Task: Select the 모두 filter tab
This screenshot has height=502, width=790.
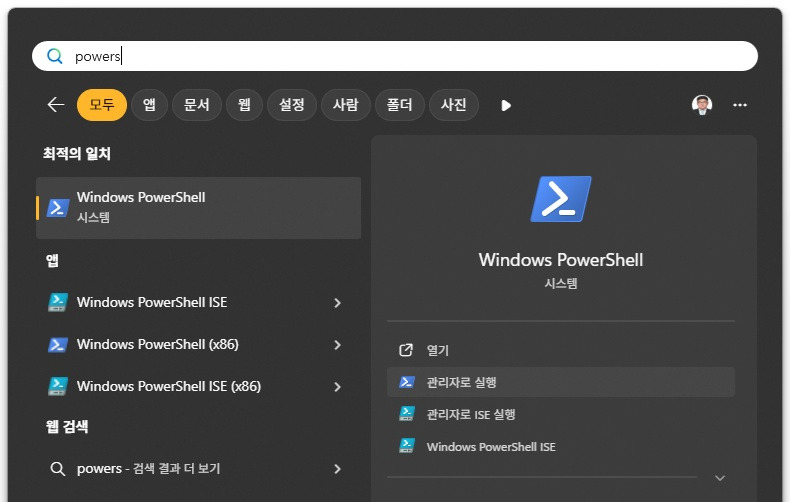Action: (x=101, y=105)
